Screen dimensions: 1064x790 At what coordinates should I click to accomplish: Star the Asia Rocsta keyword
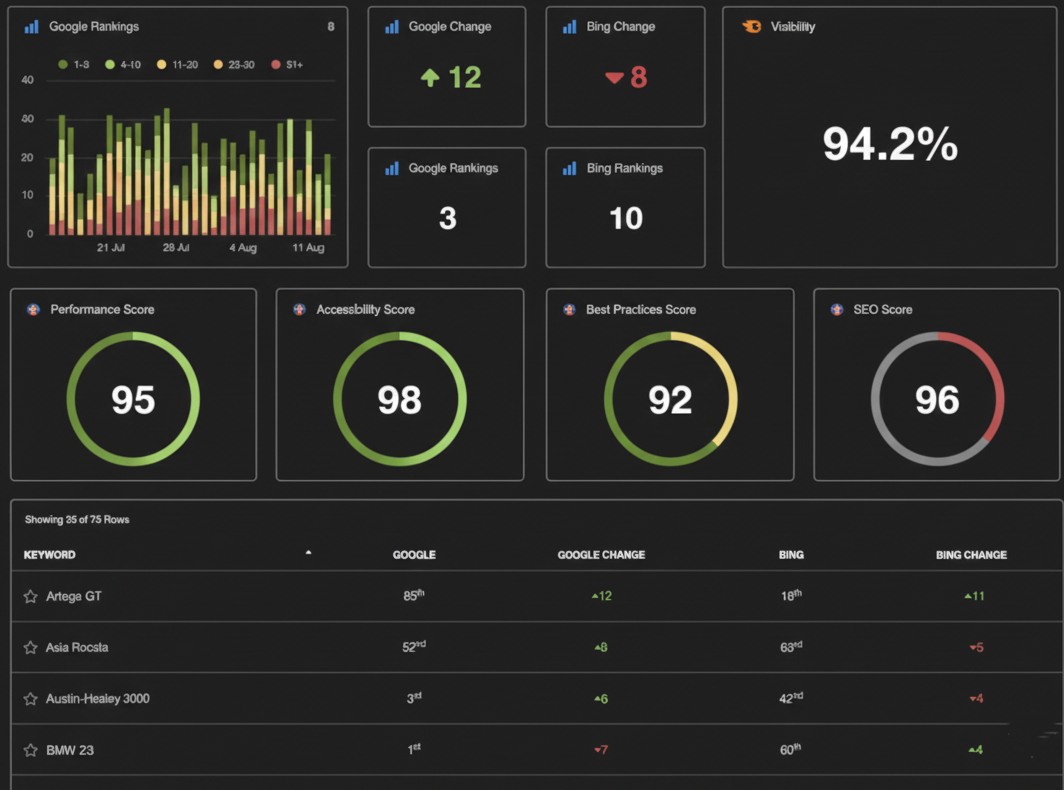pos(31,647)
